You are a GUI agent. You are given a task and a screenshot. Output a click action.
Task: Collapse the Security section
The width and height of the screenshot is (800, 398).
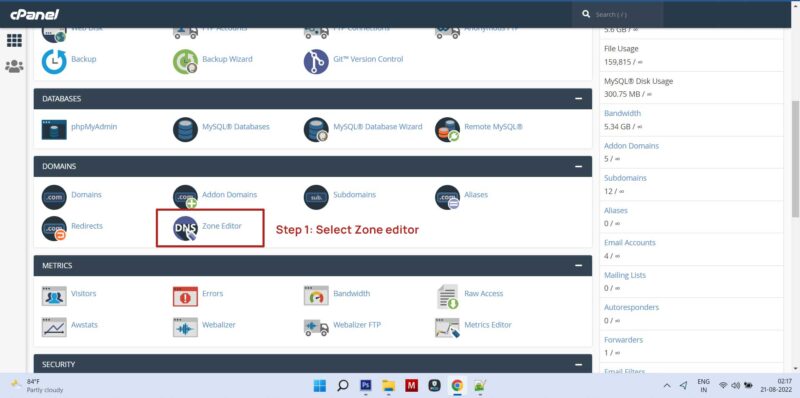(578, 364)
